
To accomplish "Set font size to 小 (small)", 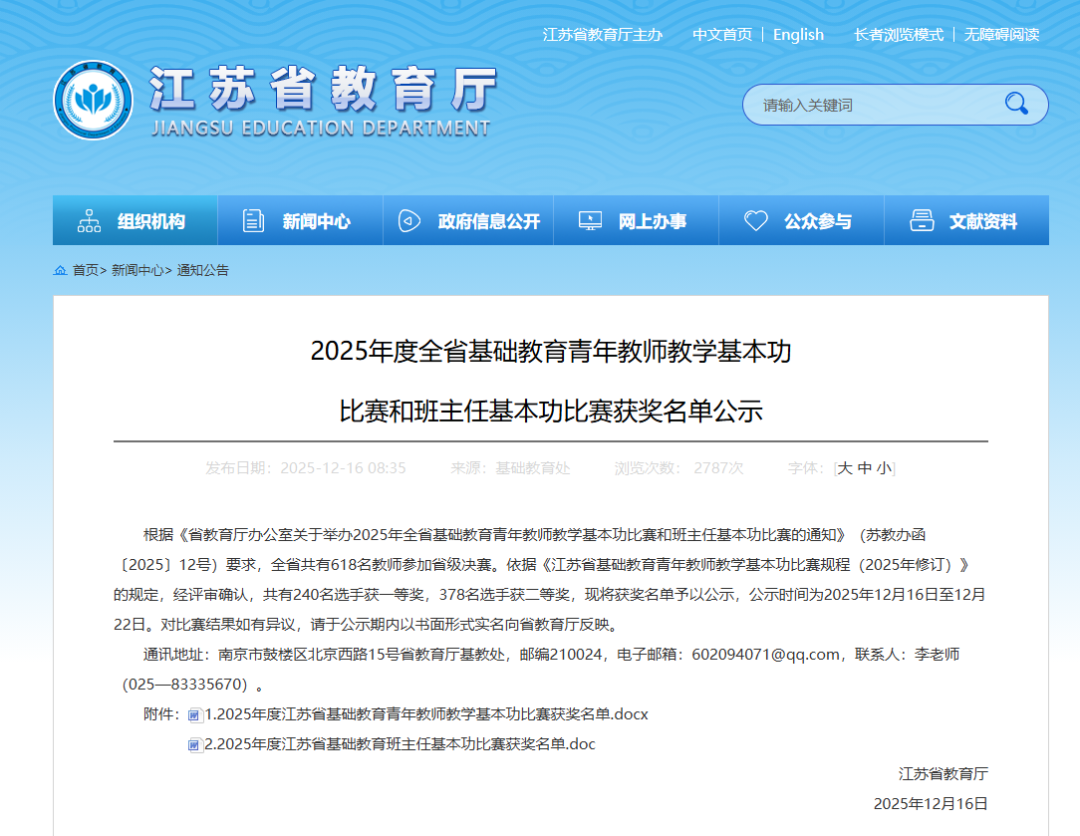I will 884,468.
